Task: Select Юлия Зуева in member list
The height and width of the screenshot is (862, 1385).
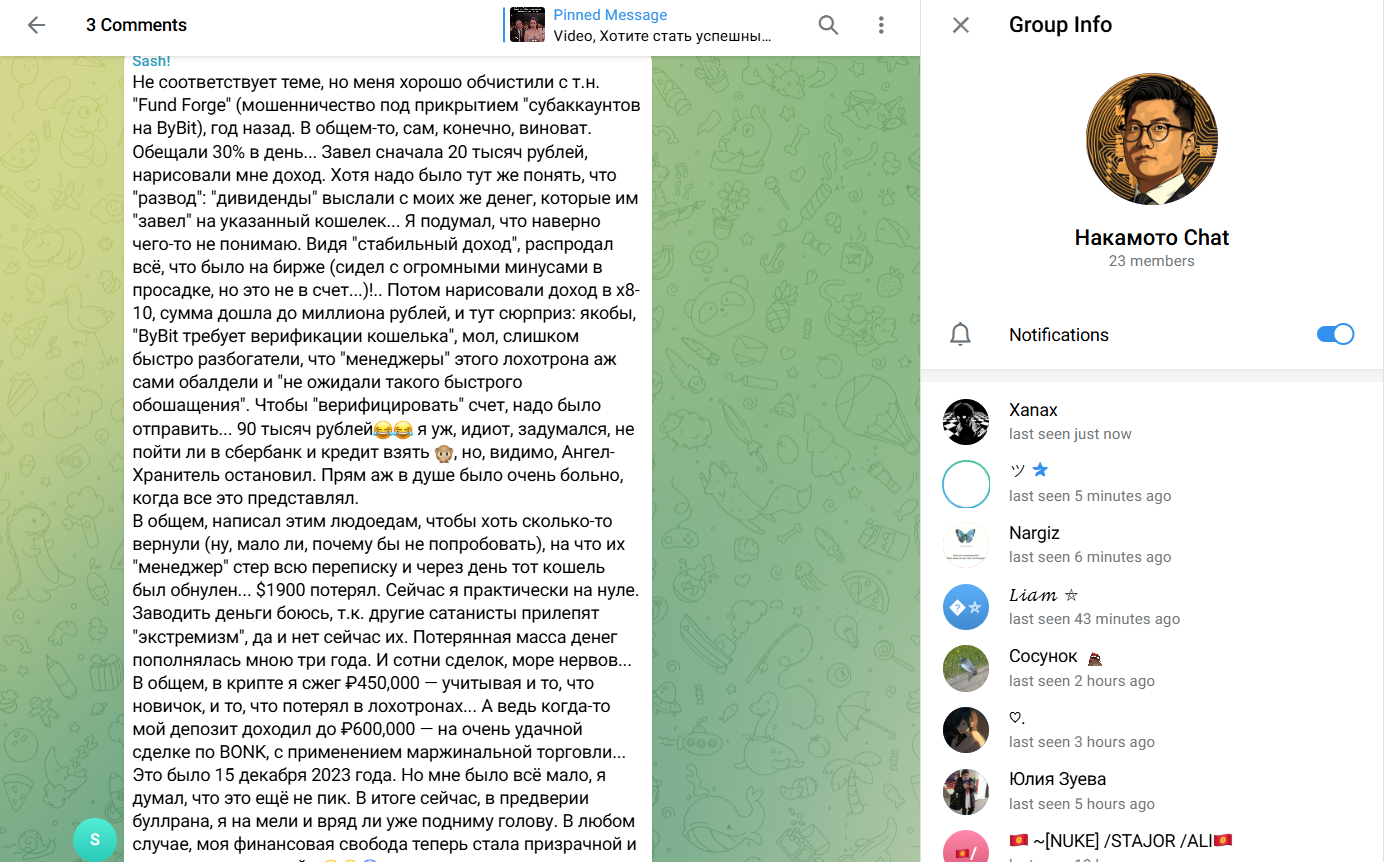Action: [x=1152, y=791]
